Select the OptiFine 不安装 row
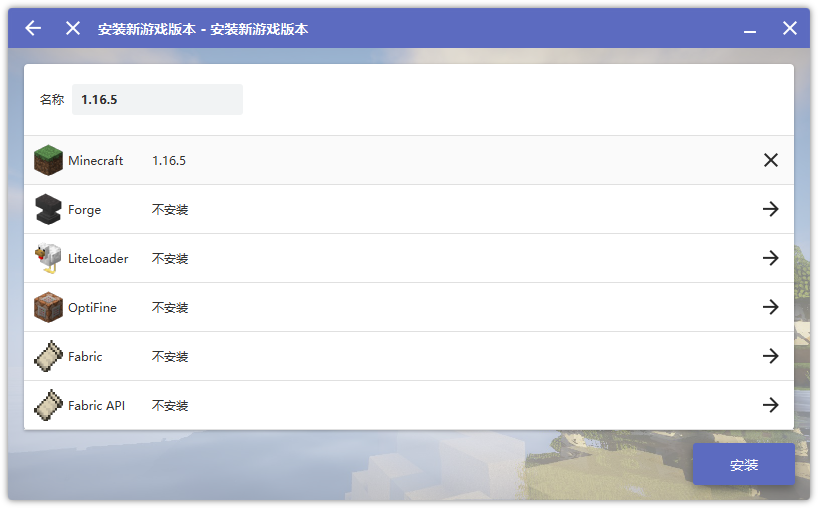This screenshot has width=818, height=508. click(x=400, y=307)
